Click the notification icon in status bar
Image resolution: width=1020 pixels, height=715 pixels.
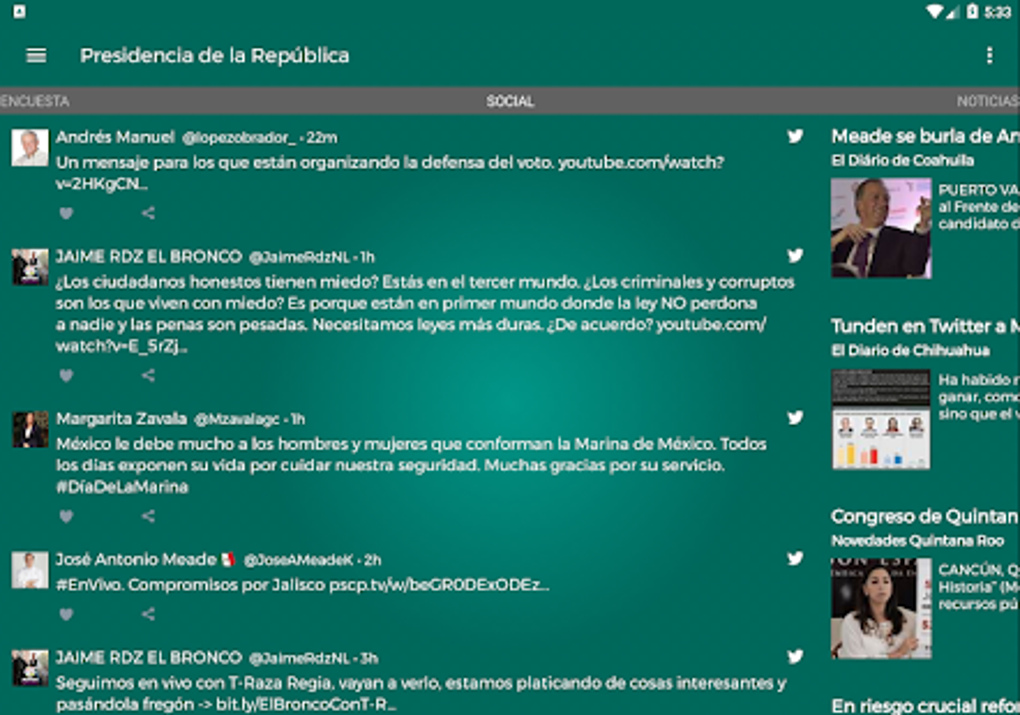tap(20, 12)
